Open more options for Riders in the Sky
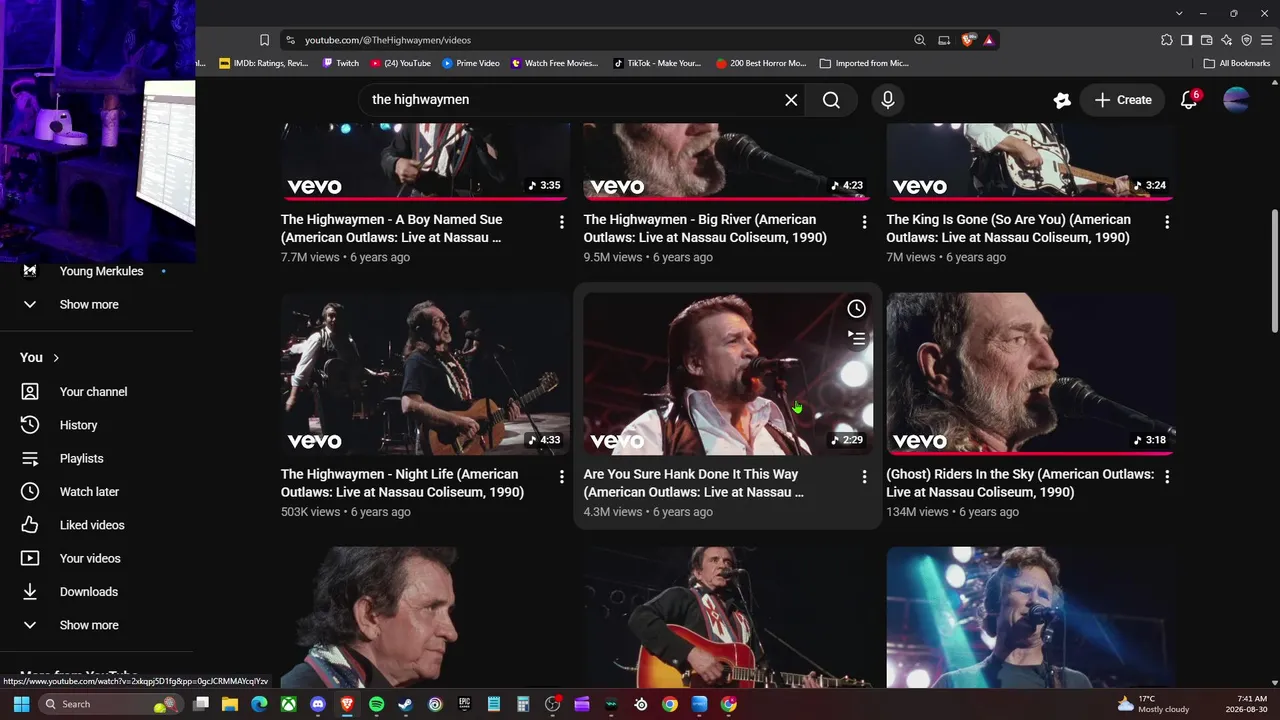 pyautogui.click(x=1167, y=477)
